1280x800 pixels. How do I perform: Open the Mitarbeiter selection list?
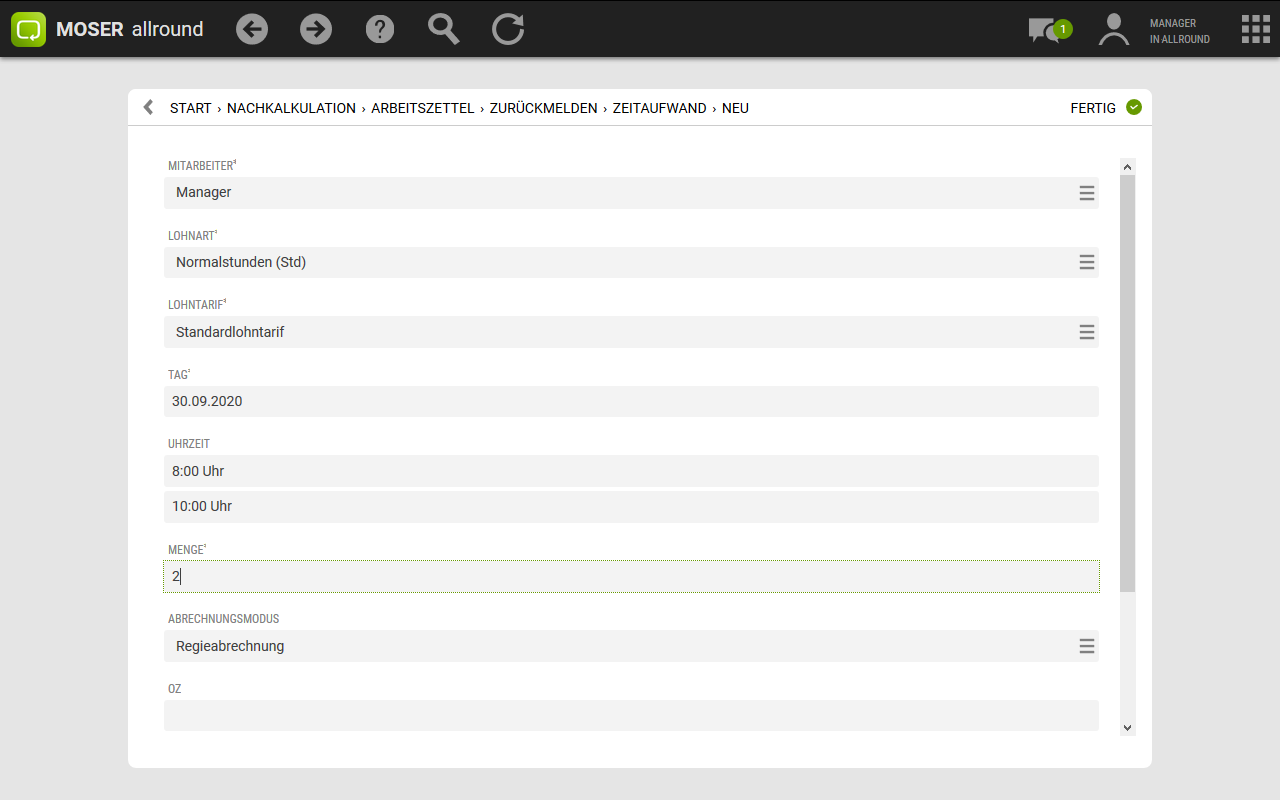pos(1087,193)
